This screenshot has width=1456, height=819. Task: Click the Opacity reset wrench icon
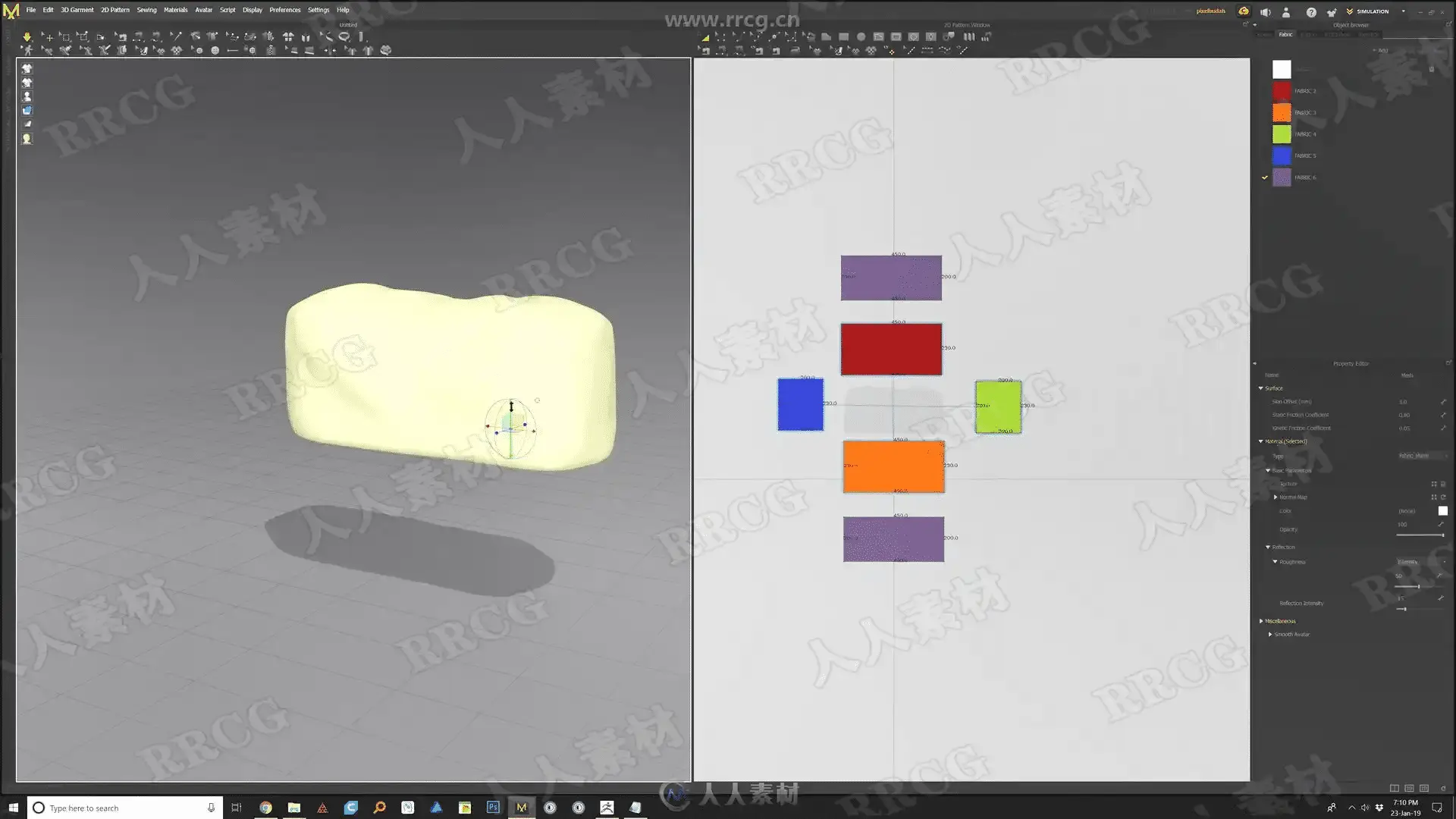pos(1441,524)
